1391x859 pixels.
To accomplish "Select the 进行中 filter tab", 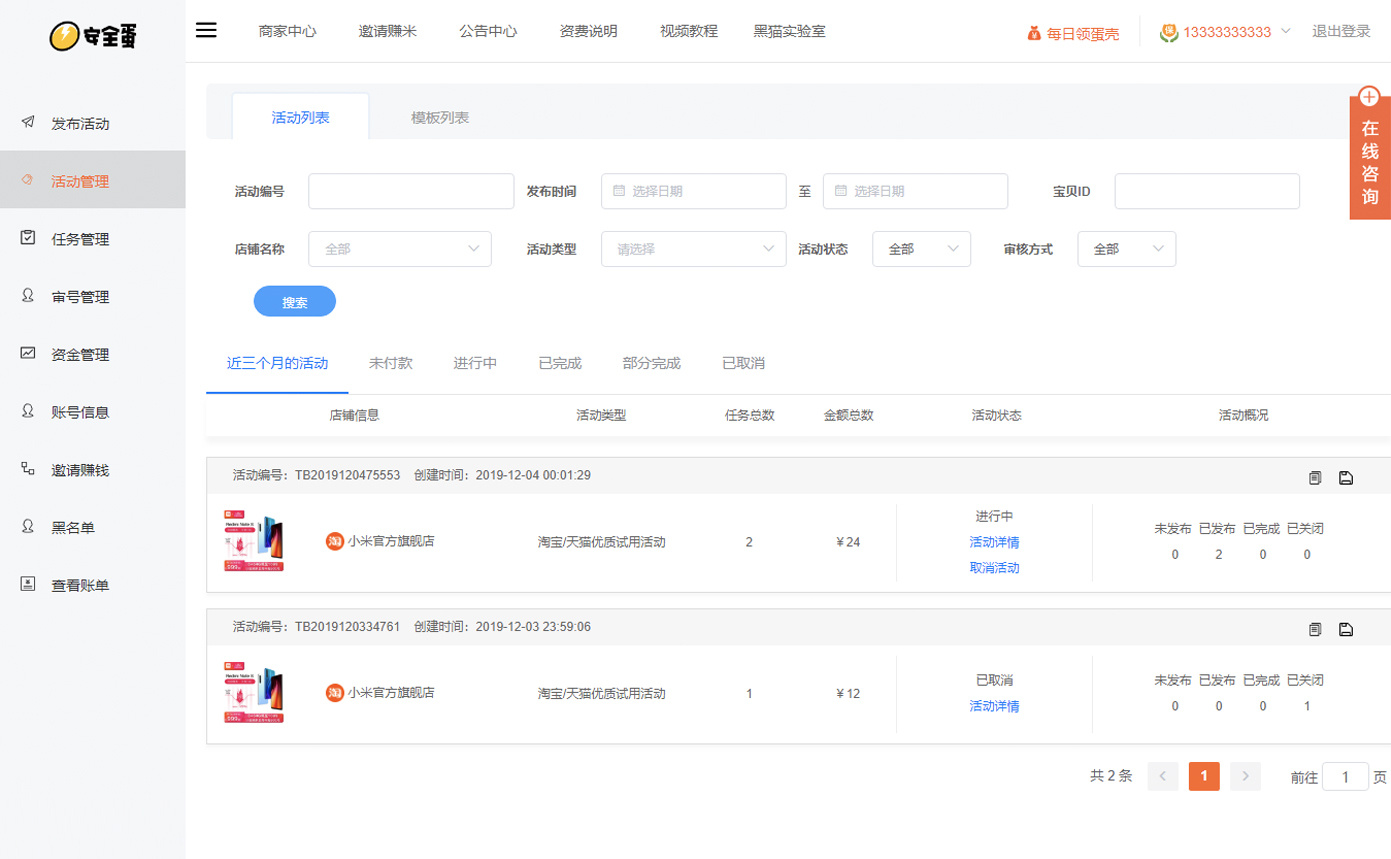I will [x=475, y=363].
